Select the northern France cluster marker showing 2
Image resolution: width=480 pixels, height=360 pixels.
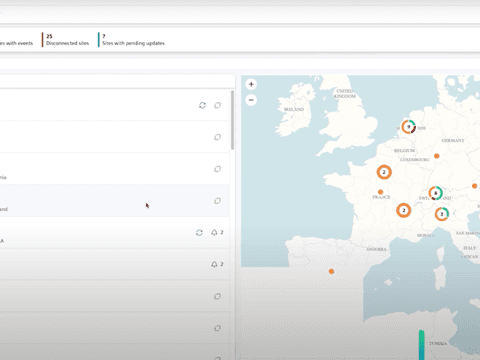tap(384, 172)
